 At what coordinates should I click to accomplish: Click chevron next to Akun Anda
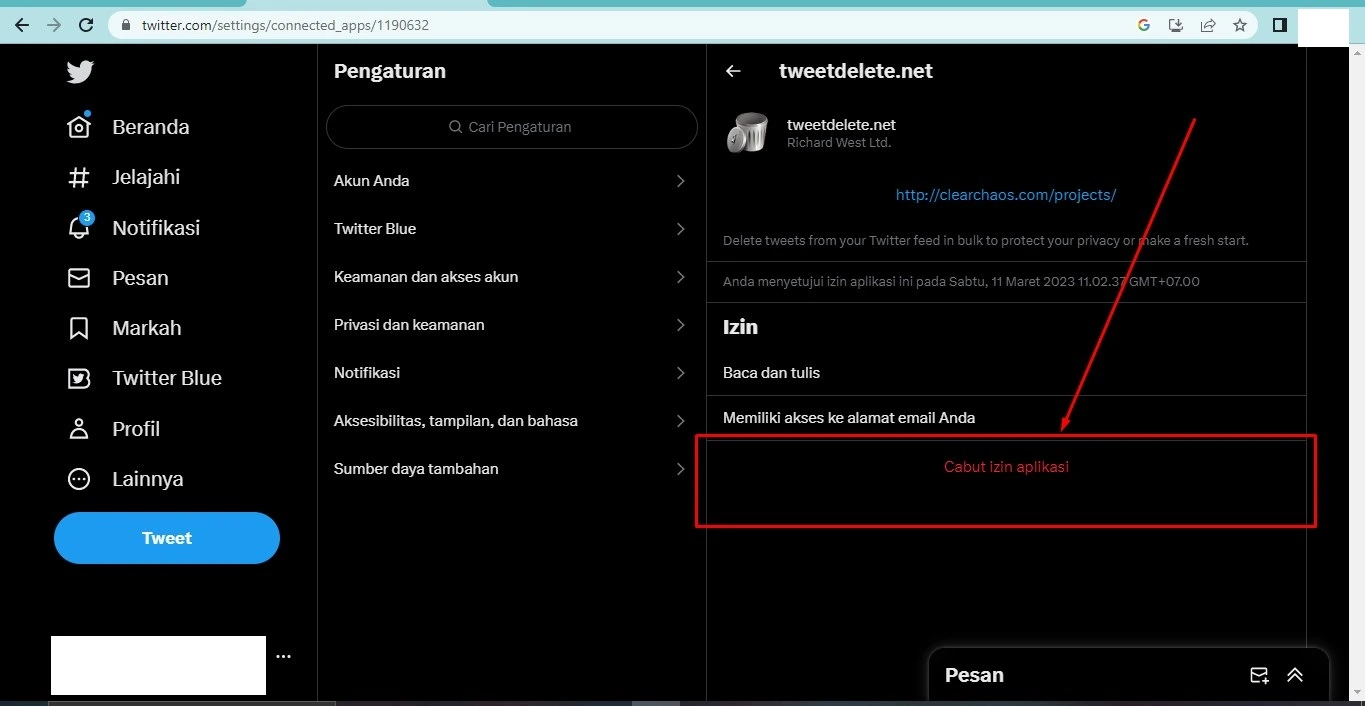pos(680,181)
